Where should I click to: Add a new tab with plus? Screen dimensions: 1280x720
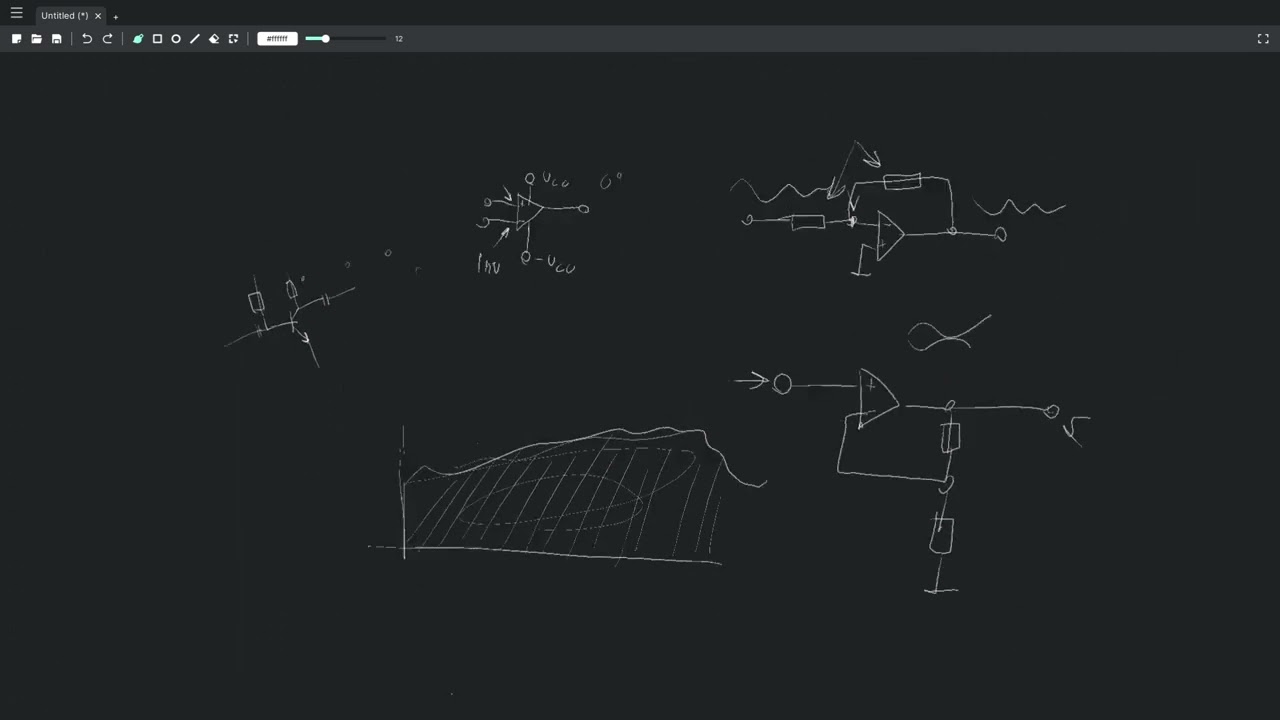tap(115, 16)
